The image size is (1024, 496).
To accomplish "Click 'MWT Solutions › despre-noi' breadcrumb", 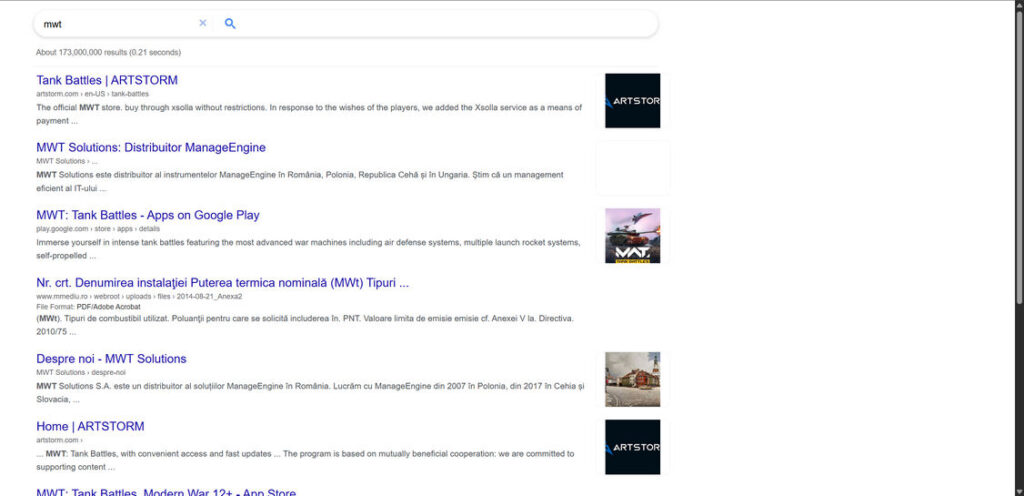I will (x=81, y=372).
